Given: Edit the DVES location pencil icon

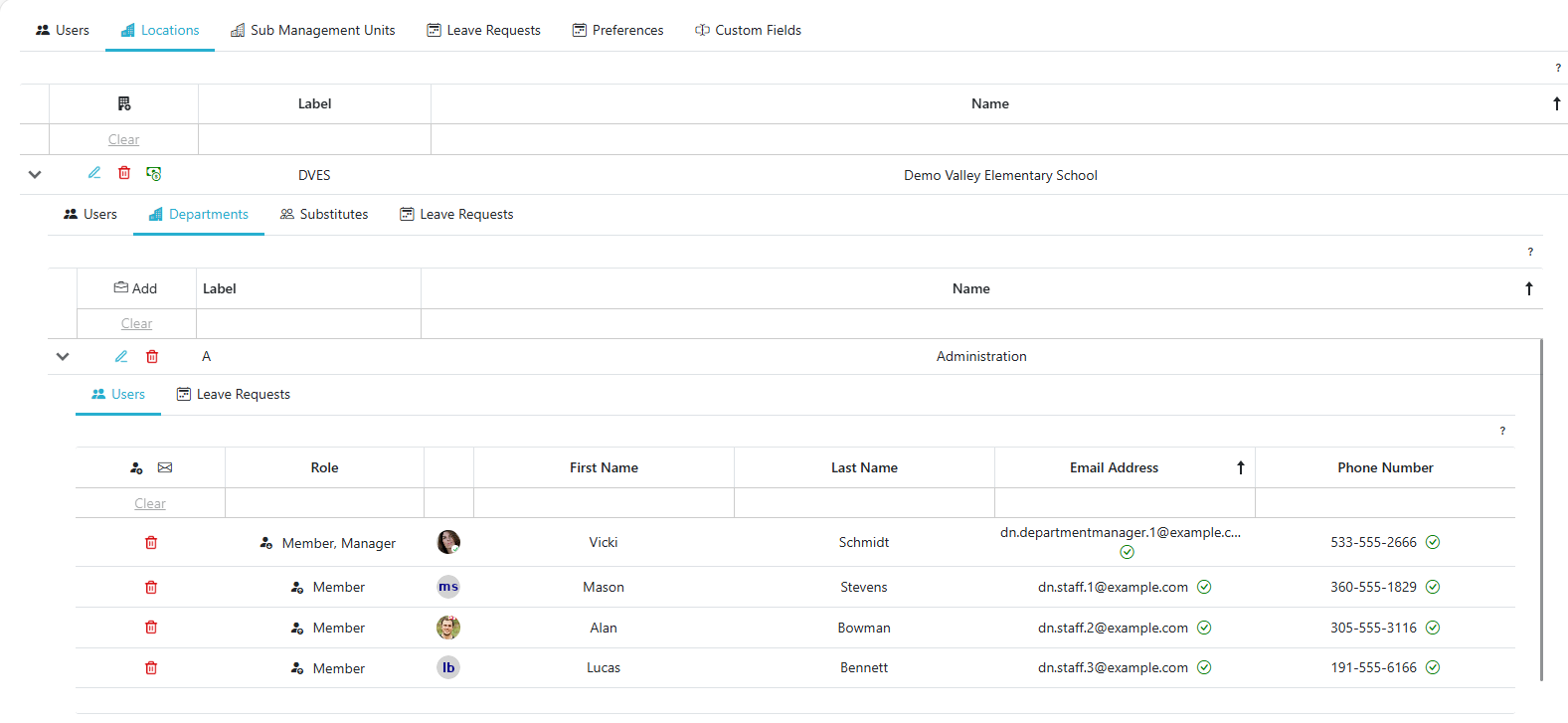Looking at the screenshot, I should 94,173.
